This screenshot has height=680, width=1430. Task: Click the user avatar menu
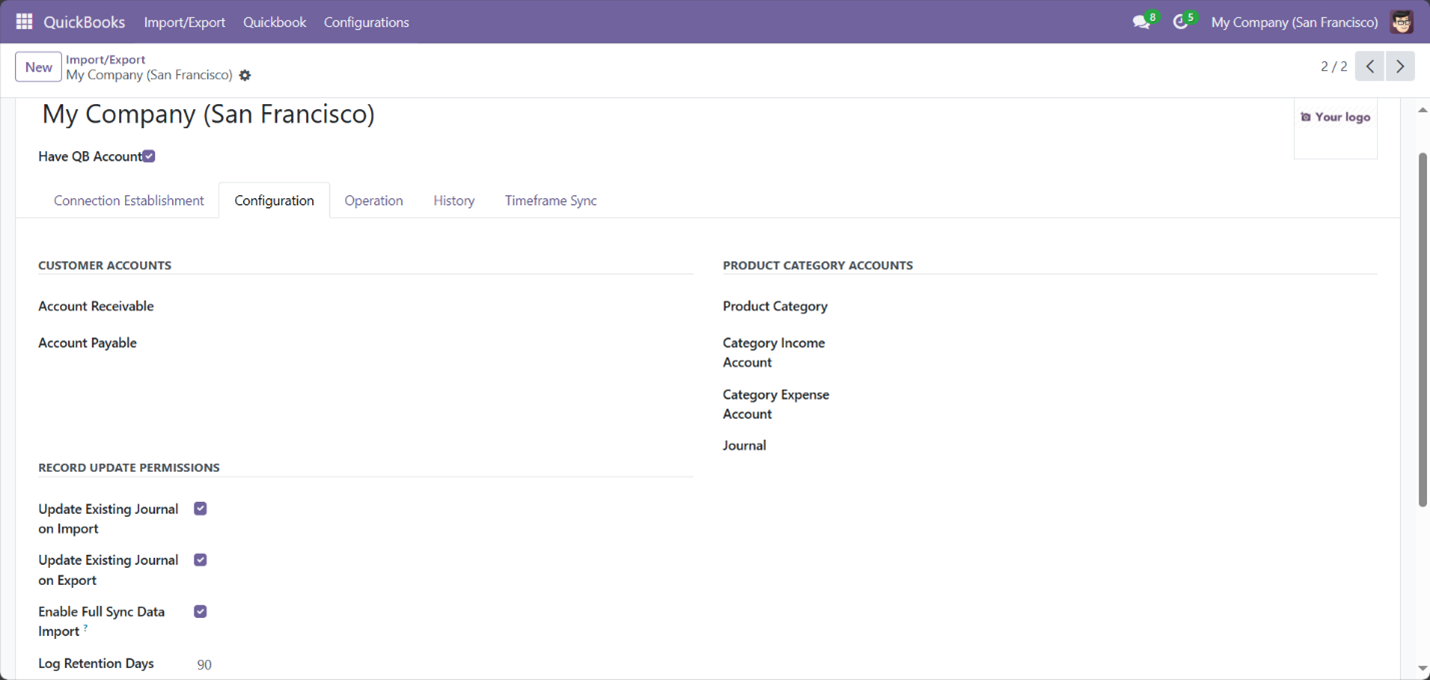pos(1401,21)
